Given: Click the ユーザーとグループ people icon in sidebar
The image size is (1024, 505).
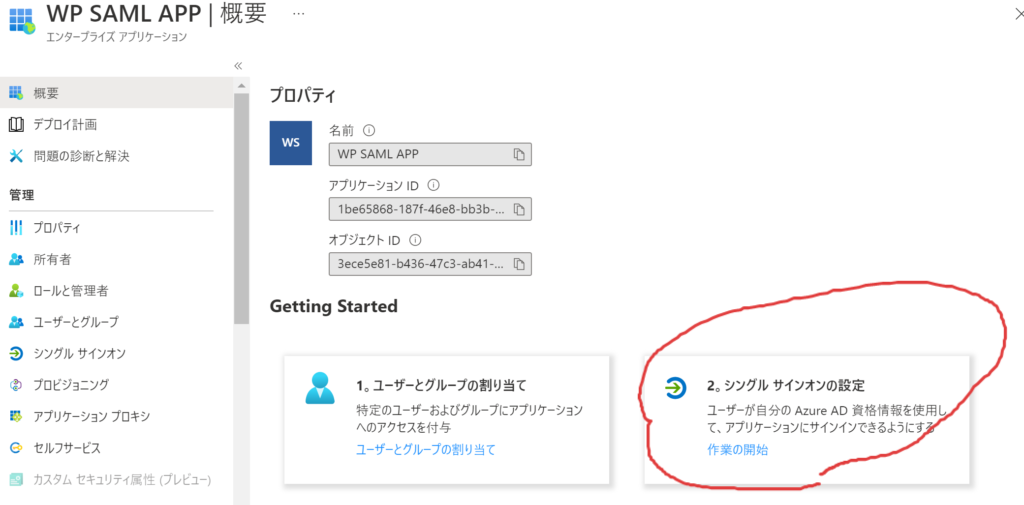Looking at the screenshot, I should point(16,322).
